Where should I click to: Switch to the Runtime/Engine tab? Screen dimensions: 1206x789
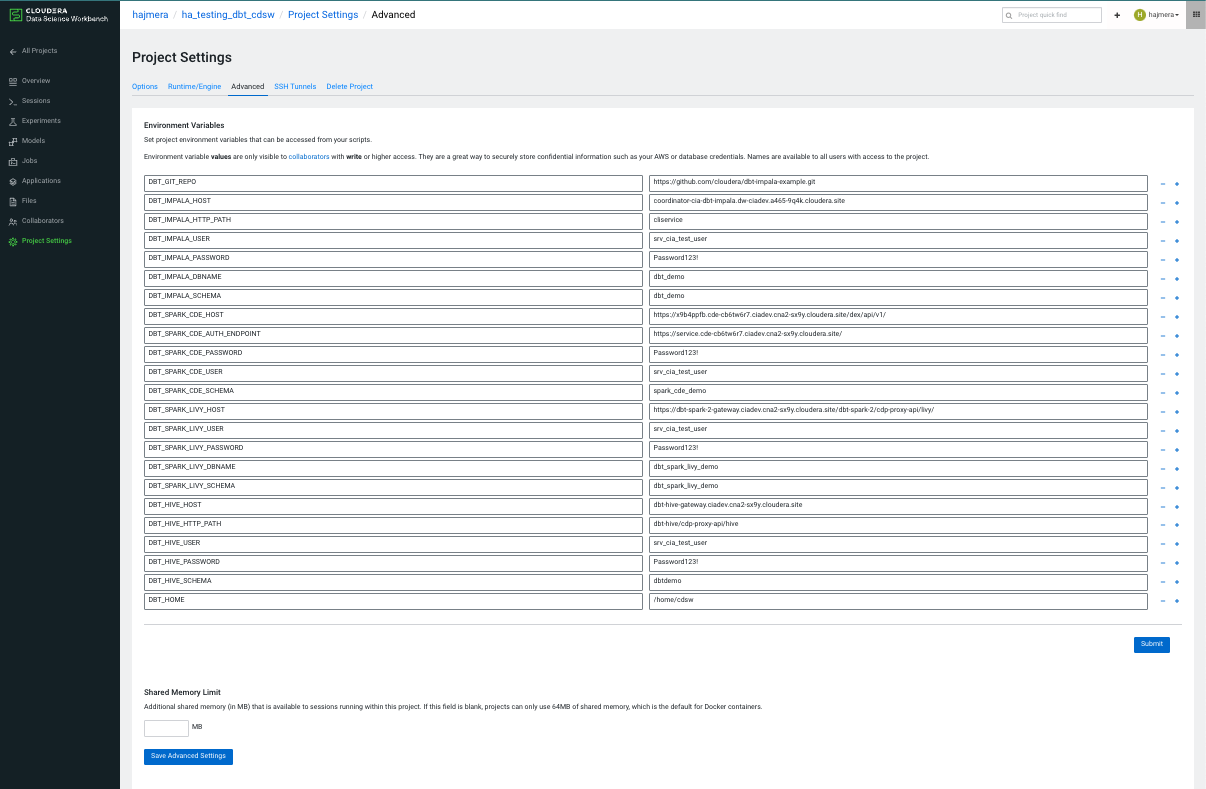[194, 87]
